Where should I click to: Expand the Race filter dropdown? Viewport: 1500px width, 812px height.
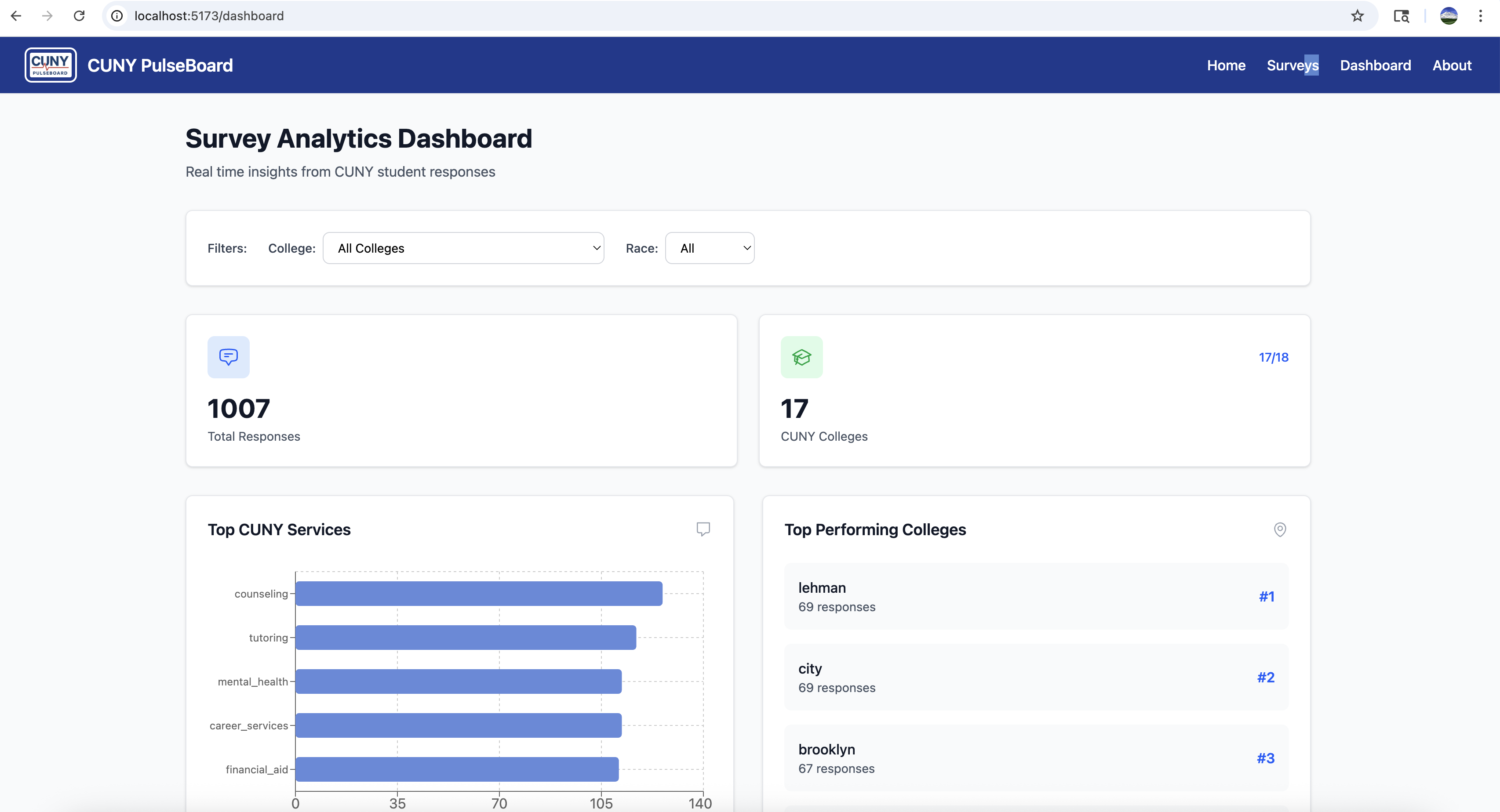coord(709,248)
